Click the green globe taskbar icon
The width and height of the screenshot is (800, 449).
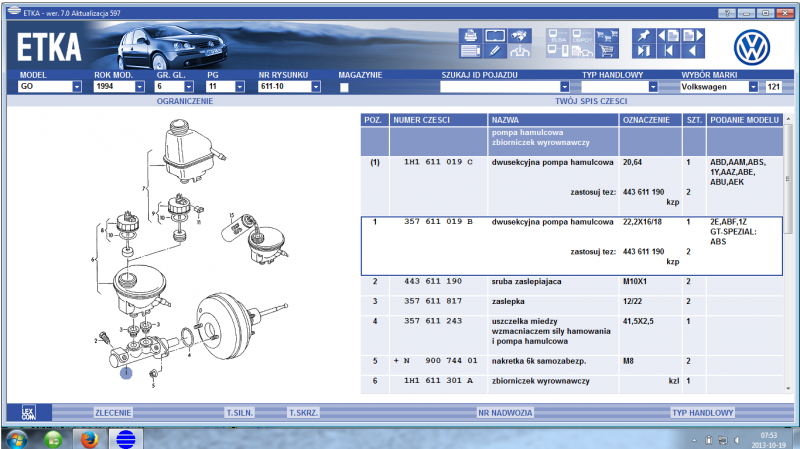click(53, 439)
